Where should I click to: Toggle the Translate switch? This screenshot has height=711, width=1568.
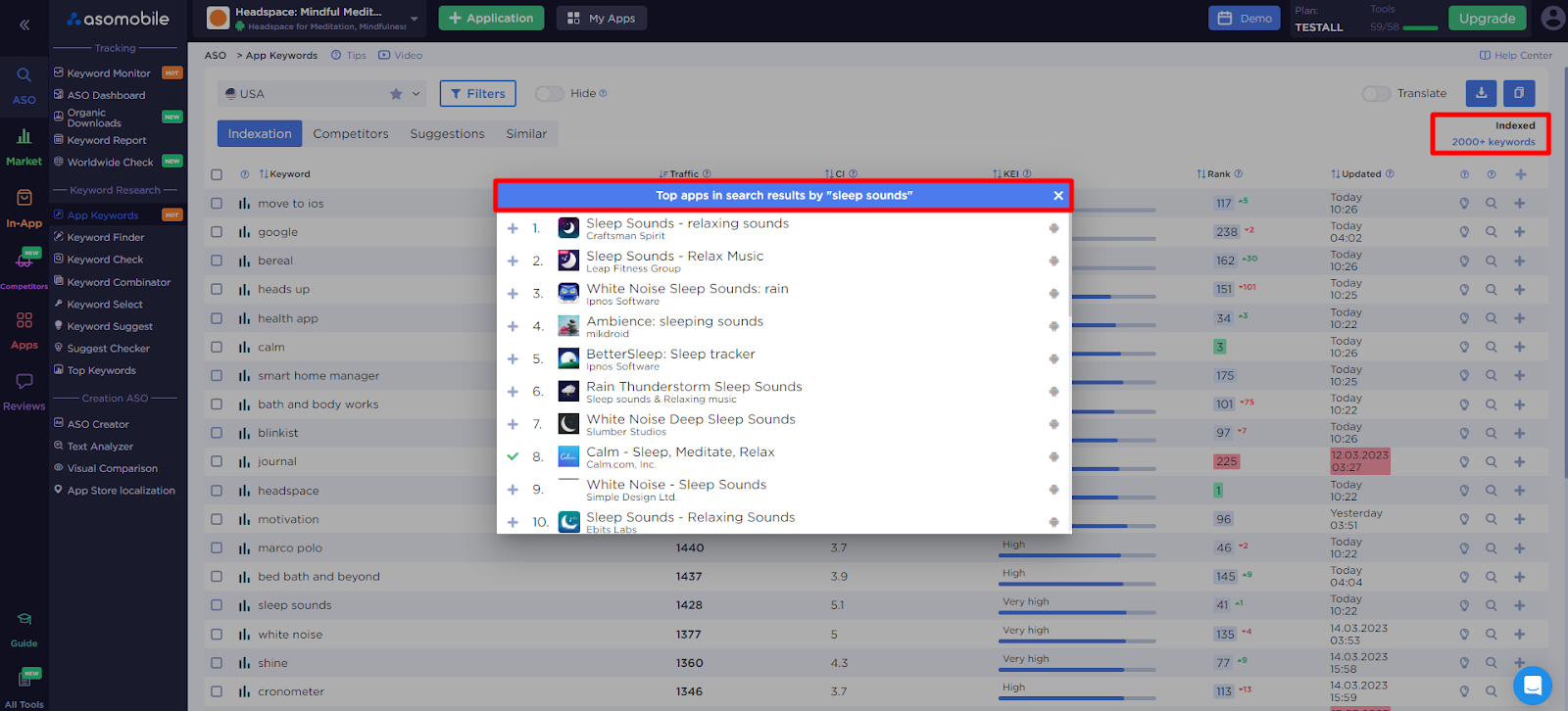click(1376, 94)
